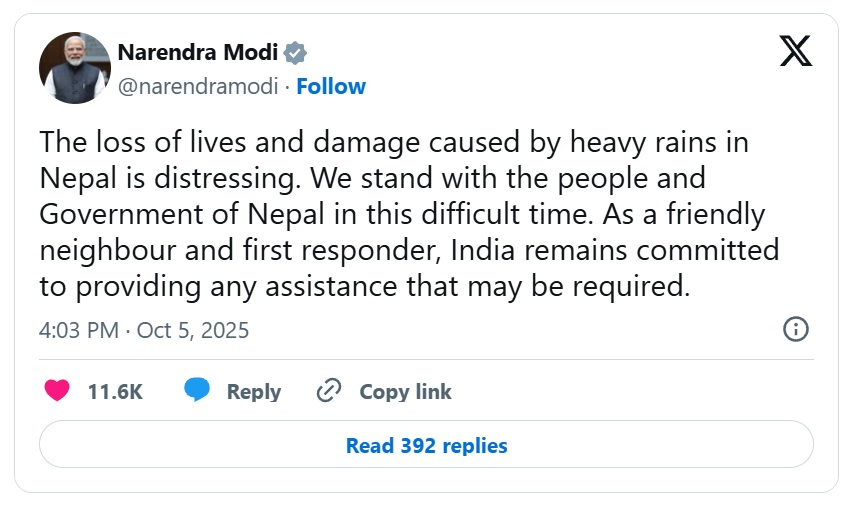
Task: Read 392 replies
Action: pyautogui.click(x=426, y=445)
